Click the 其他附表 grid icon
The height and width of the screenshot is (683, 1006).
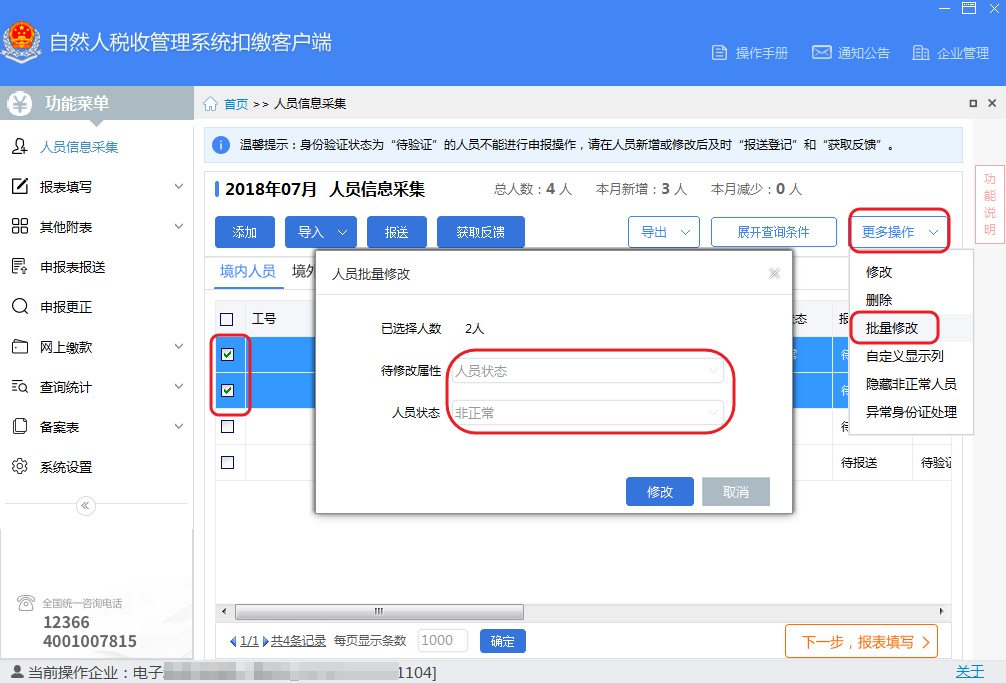20,226
